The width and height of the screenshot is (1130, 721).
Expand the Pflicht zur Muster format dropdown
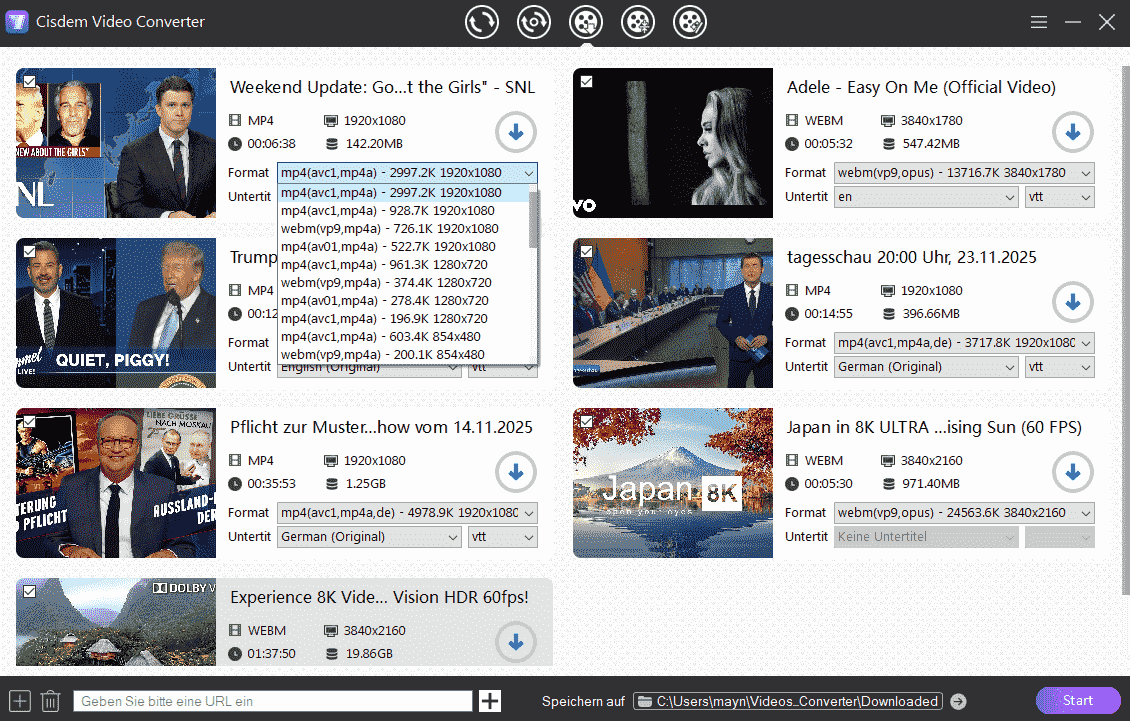click(x=407, y=513)
